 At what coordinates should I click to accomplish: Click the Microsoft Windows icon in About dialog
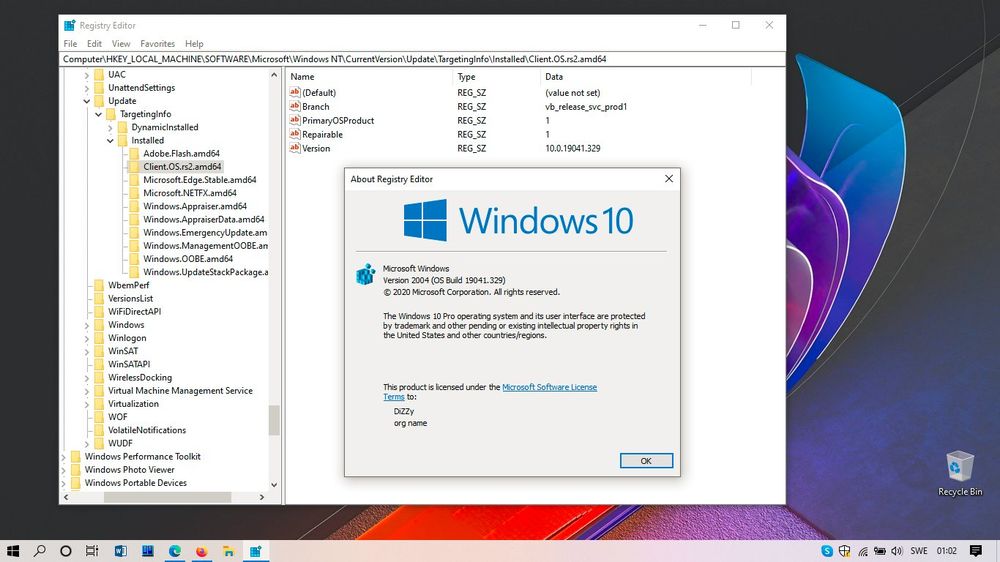click(365, 274)
